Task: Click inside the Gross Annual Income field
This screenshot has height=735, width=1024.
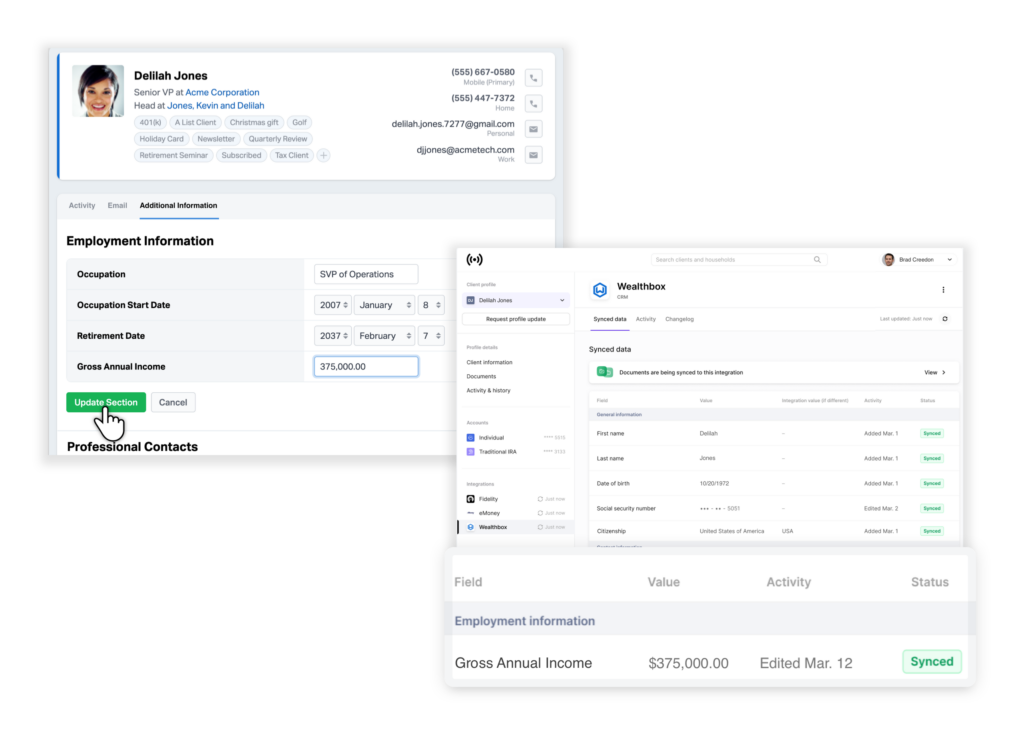Action: coord(365,366)
